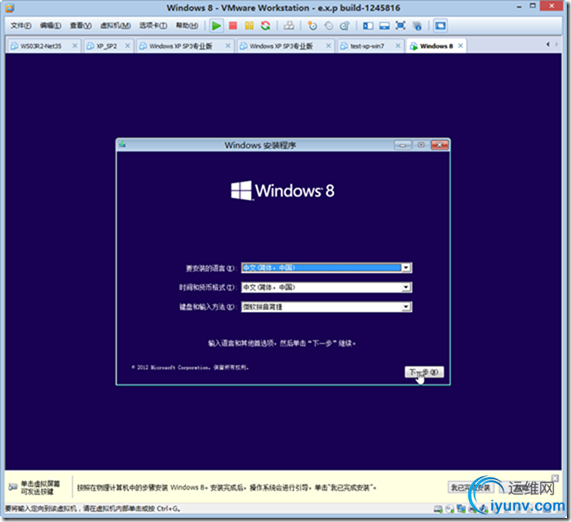Close the Windows setup dialog
The width and height of the screenshot is (571, 522).
tap(440, 145)
